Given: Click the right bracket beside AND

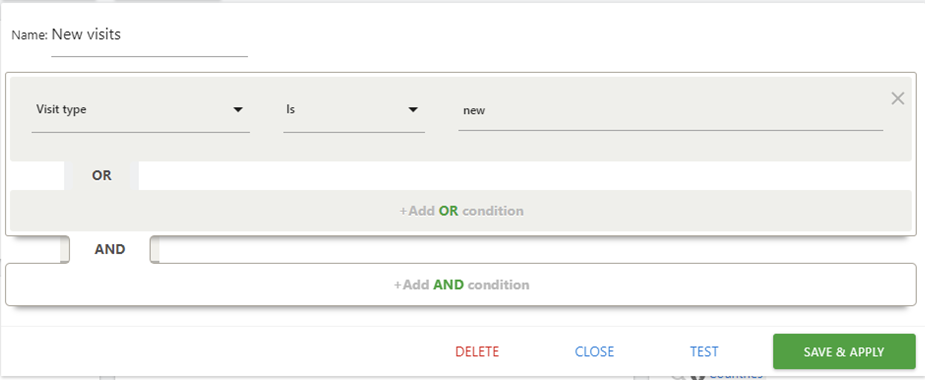Looking at the screenshot, I should pyautogui.click(x=155, y=250).
